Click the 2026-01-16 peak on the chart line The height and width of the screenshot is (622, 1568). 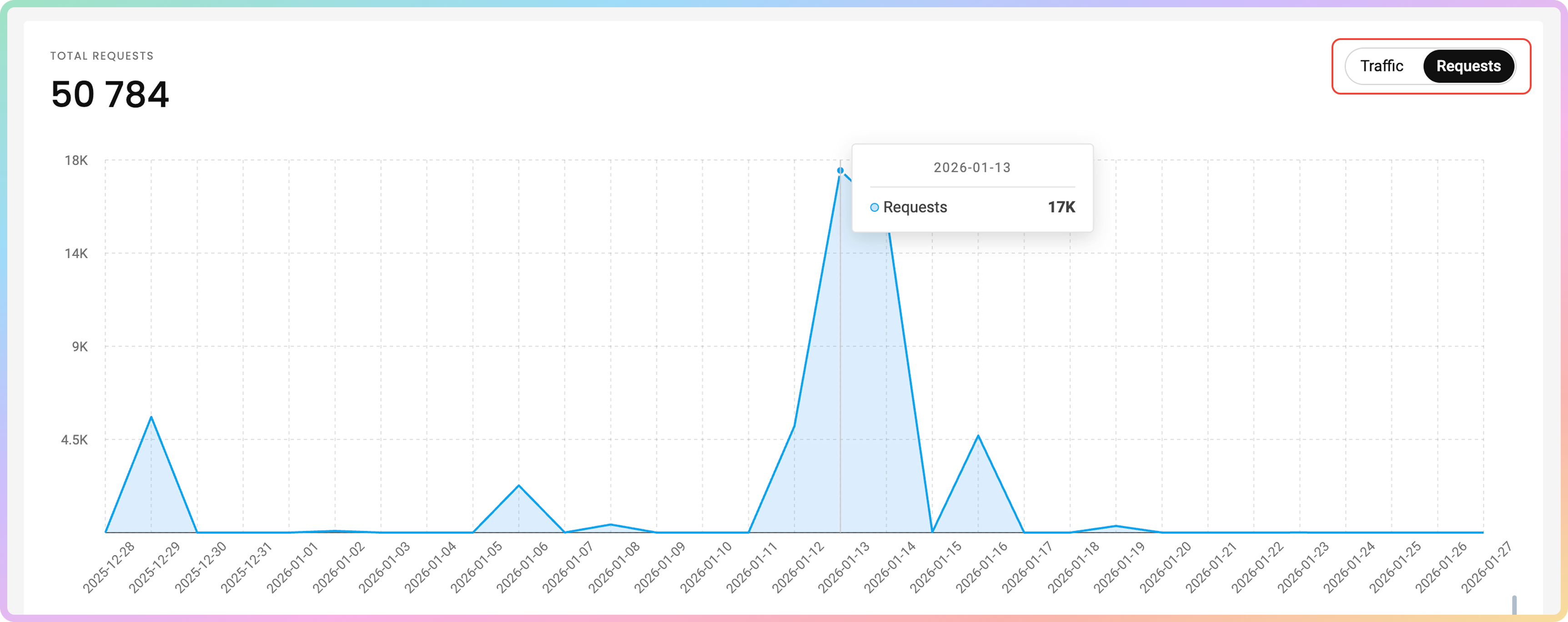978,436
